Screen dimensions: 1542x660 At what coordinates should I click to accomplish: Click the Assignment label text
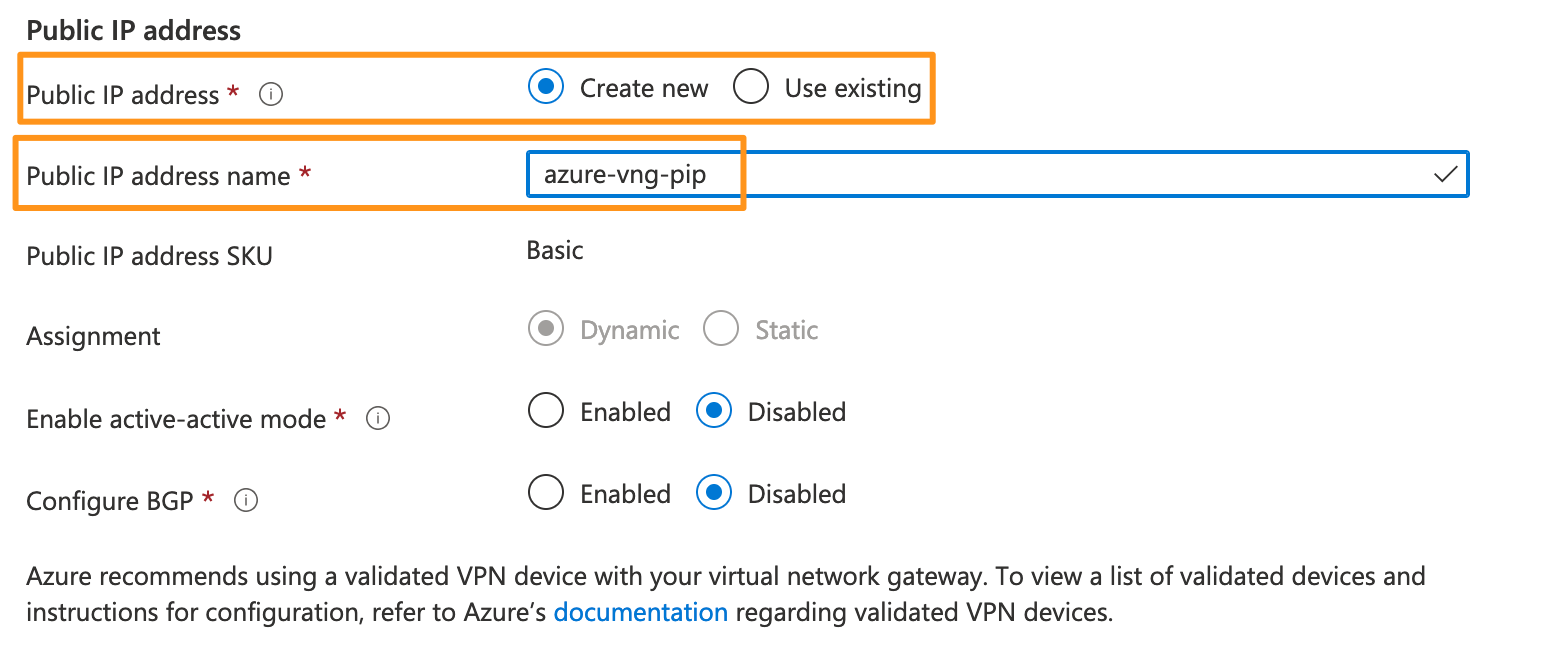coord(93,337)
